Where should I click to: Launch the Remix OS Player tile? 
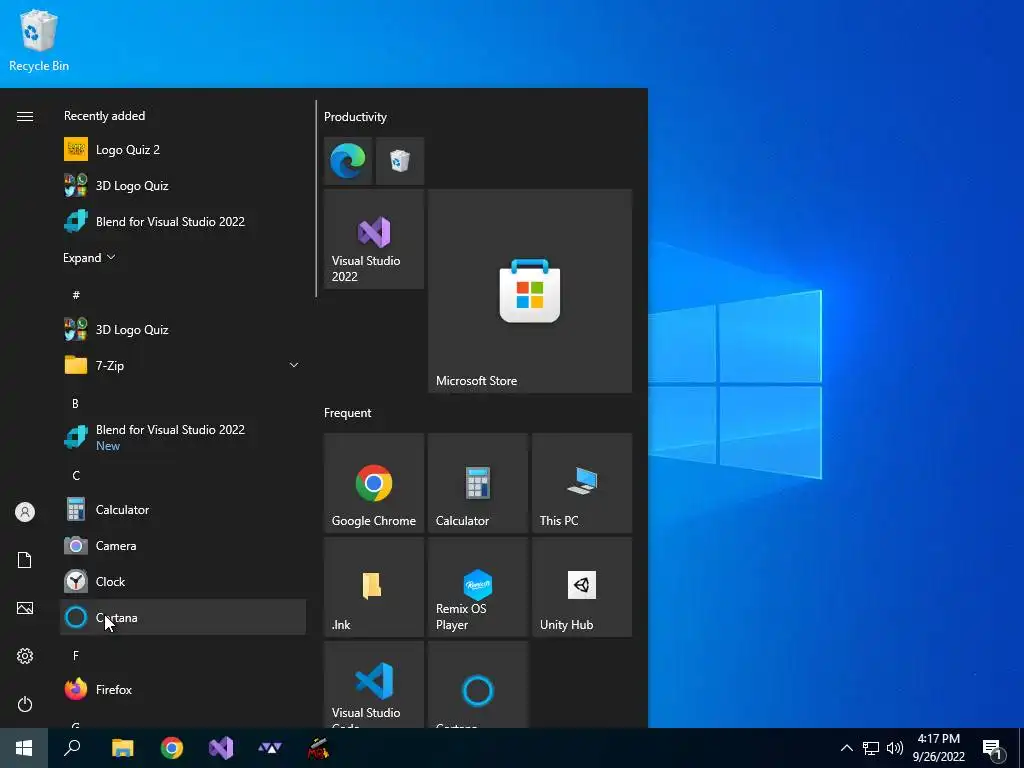478,587
